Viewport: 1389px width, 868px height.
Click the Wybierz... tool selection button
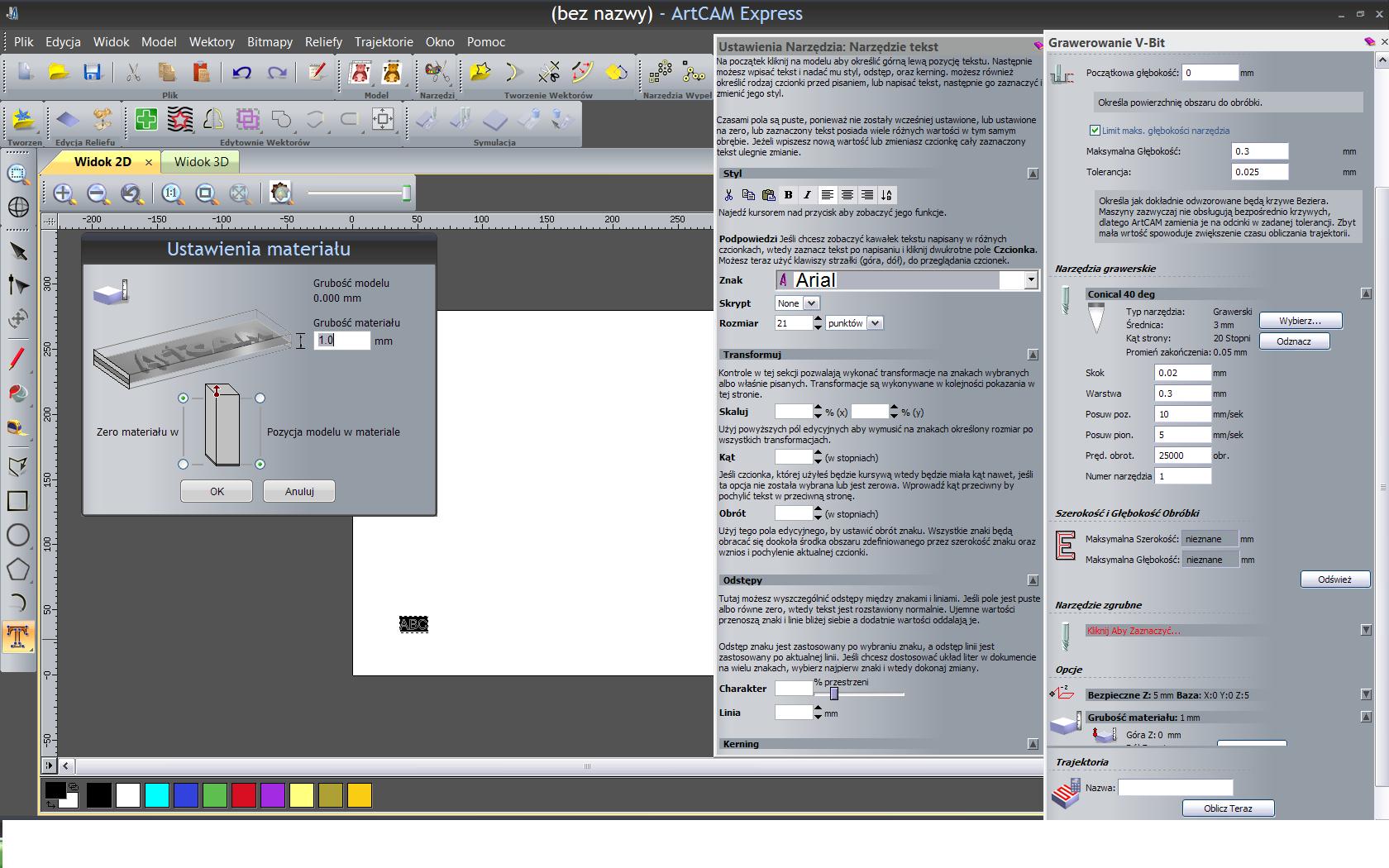pos(1301,321)
